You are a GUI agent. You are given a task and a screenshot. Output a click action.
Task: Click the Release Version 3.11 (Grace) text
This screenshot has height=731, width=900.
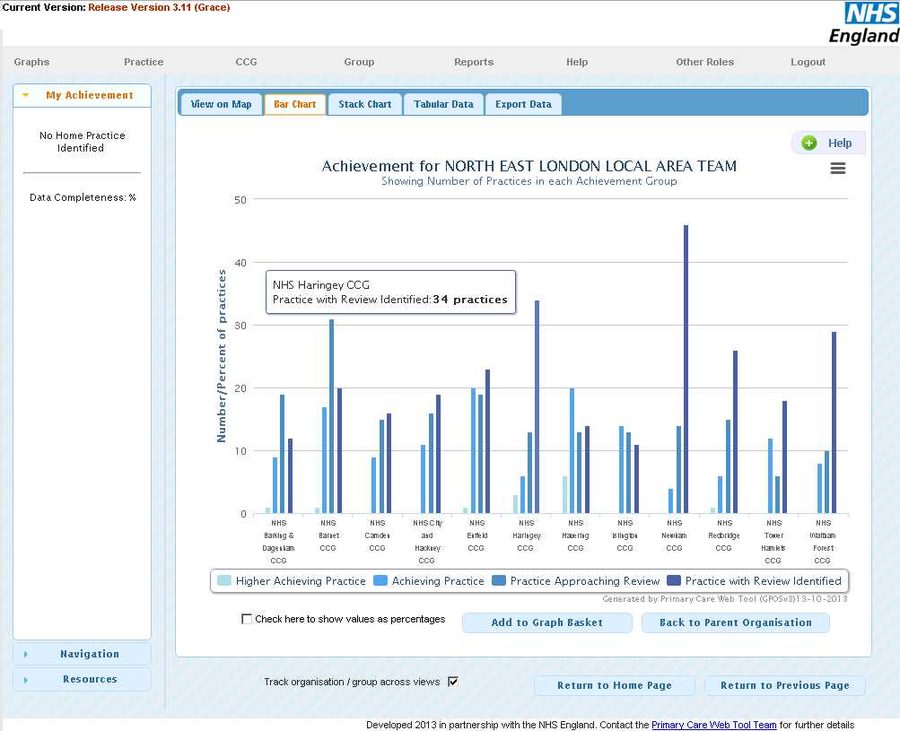(159, 7)
